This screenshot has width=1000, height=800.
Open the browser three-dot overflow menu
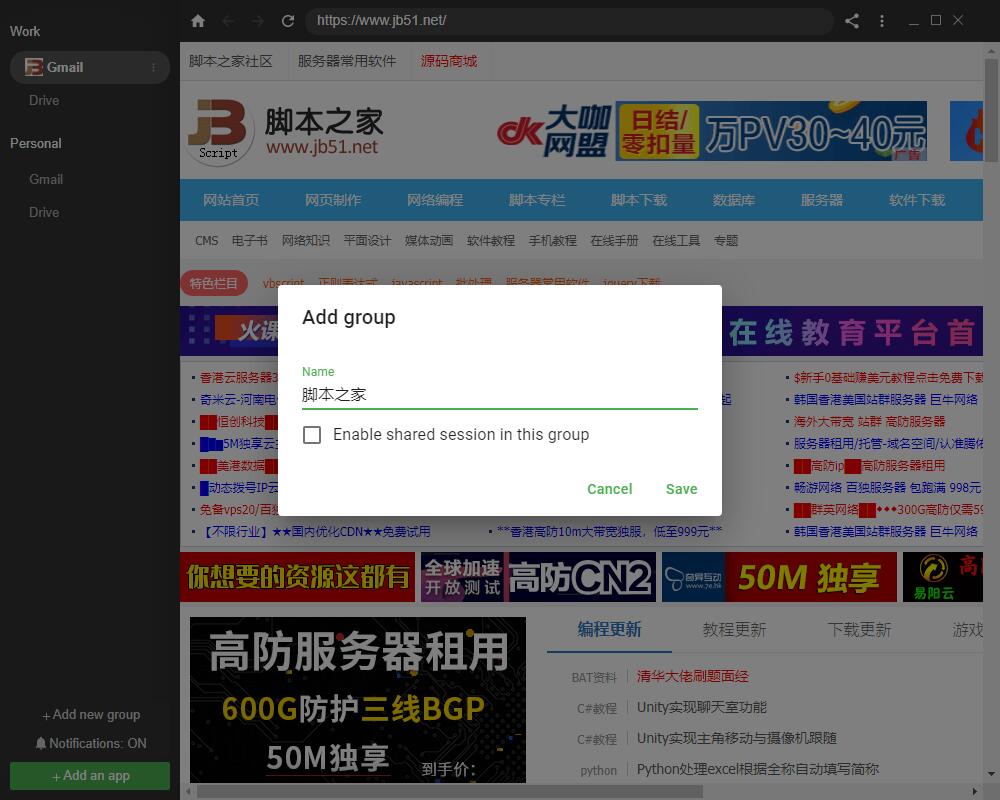click(881, 20)
